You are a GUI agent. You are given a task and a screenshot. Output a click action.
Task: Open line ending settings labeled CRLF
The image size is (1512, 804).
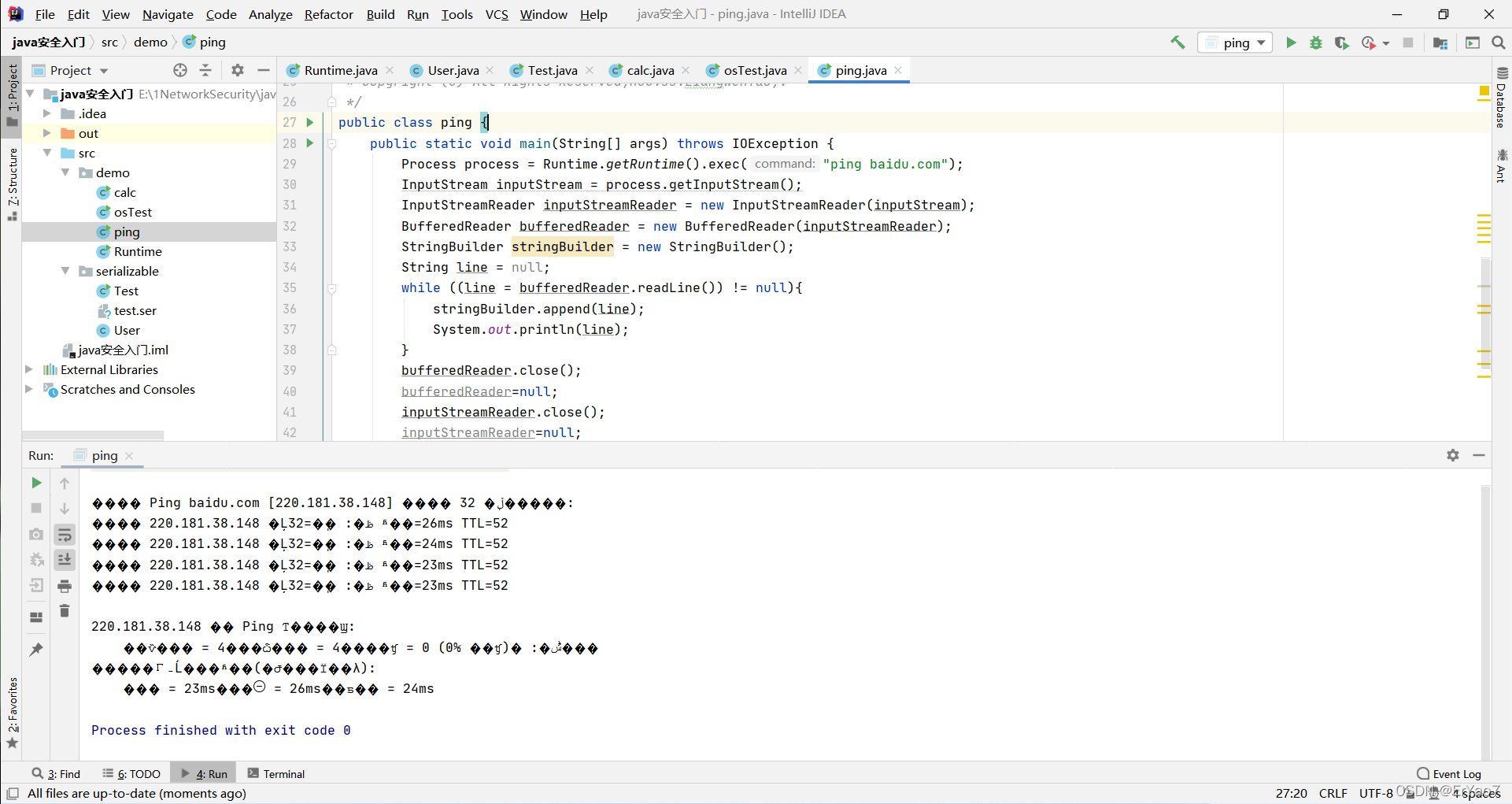pyautogui.click(x=1333, y=793)
